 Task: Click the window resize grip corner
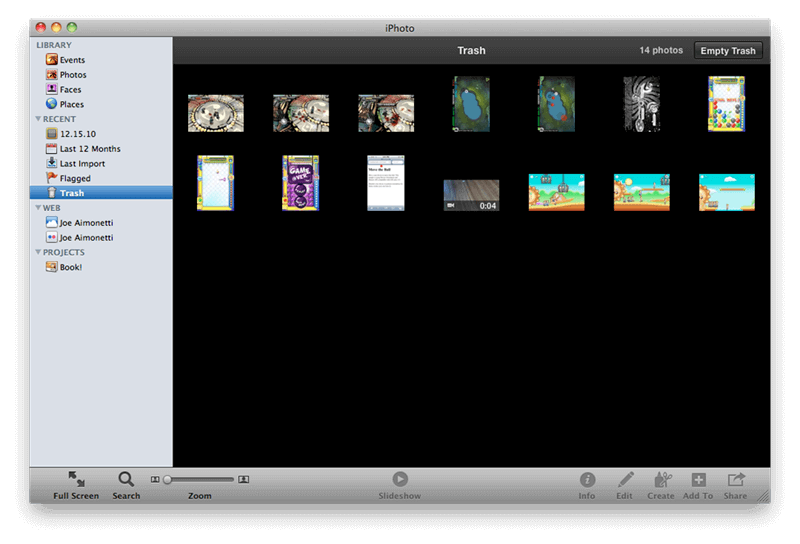pos(763,496)
